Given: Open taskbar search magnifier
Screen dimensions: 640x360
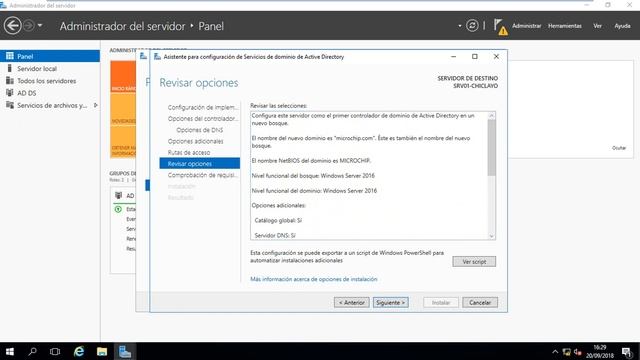Looking at the screenshot, I should click(32, 351).
